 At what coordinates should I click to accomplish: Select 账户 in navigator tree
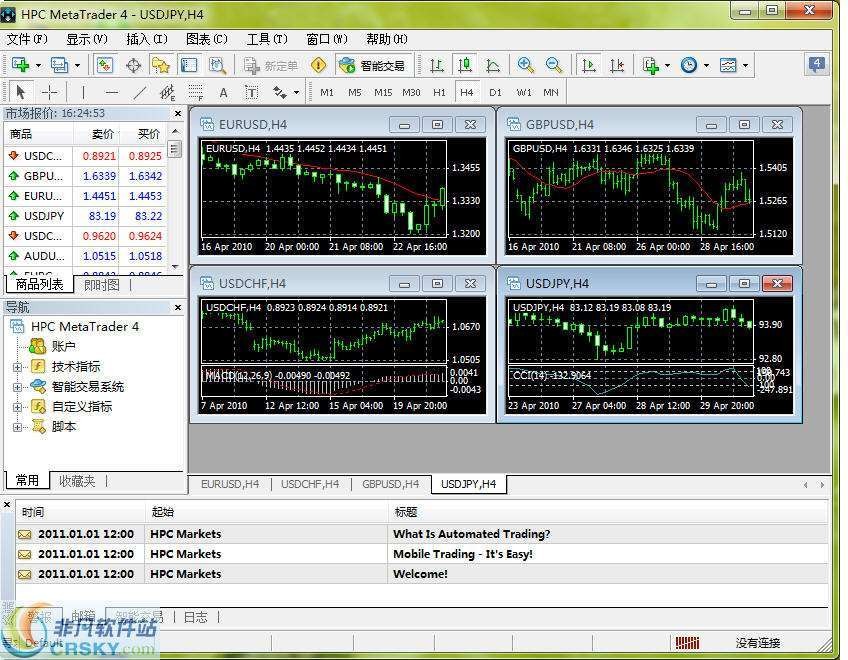pyautogui.click(x=63, y=346)
